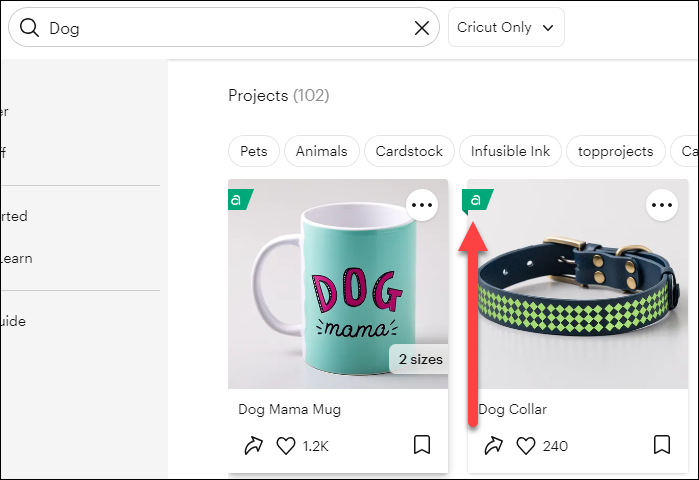Choose the Infusible Ink filter
This screenshot has height=480, width=699.
tap(511, 151)
